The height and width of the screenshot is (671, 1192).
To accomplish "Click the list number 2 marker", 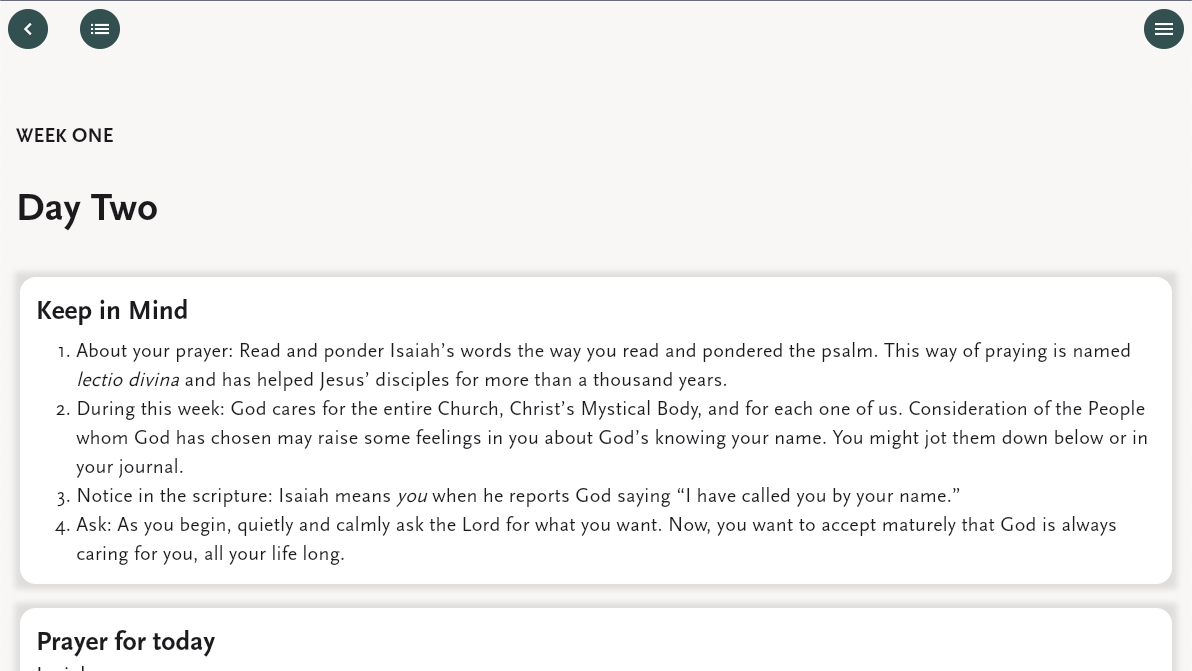I will (63, 410).
